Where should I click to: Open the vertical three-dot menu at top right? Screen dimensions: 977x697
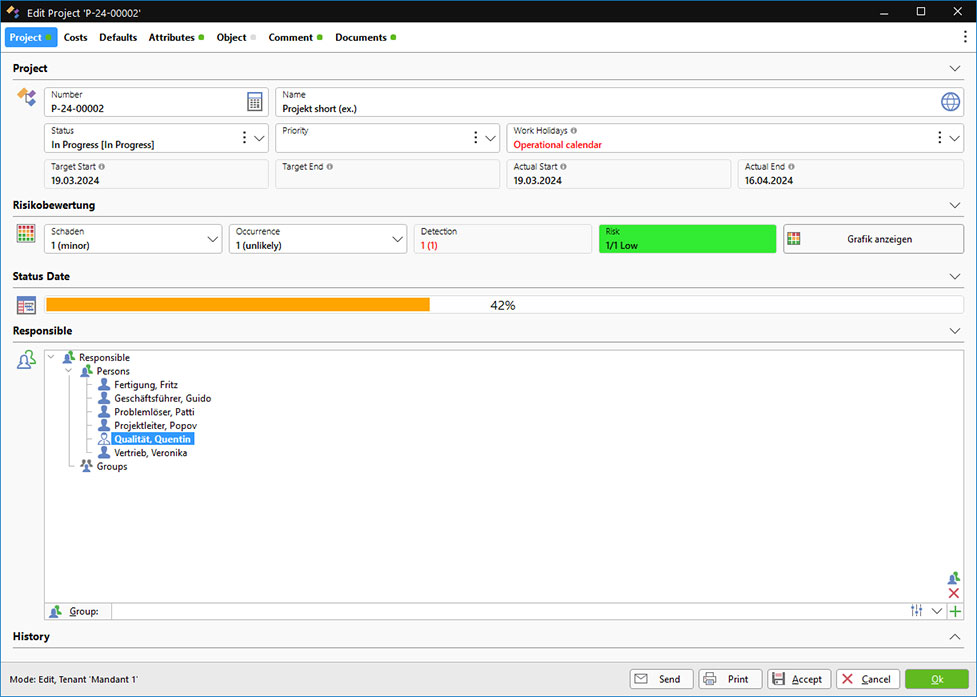point(964,37)
